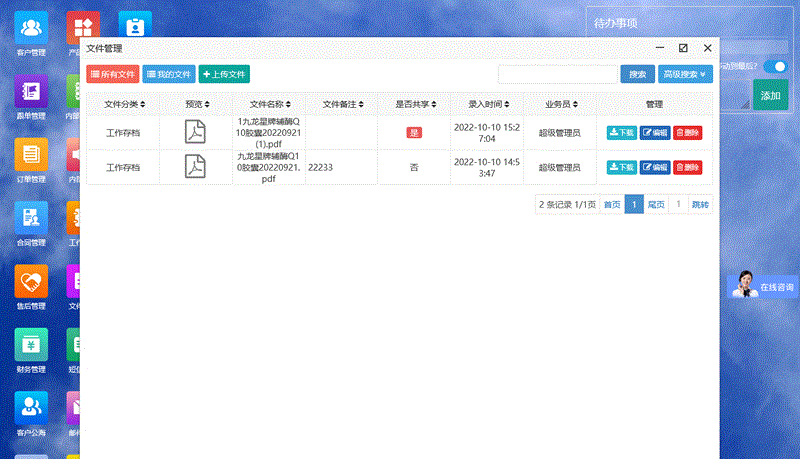Open the 财务管理 desktop icon
The width and height of the screenshot is (800, 459).
coord(31,345)
